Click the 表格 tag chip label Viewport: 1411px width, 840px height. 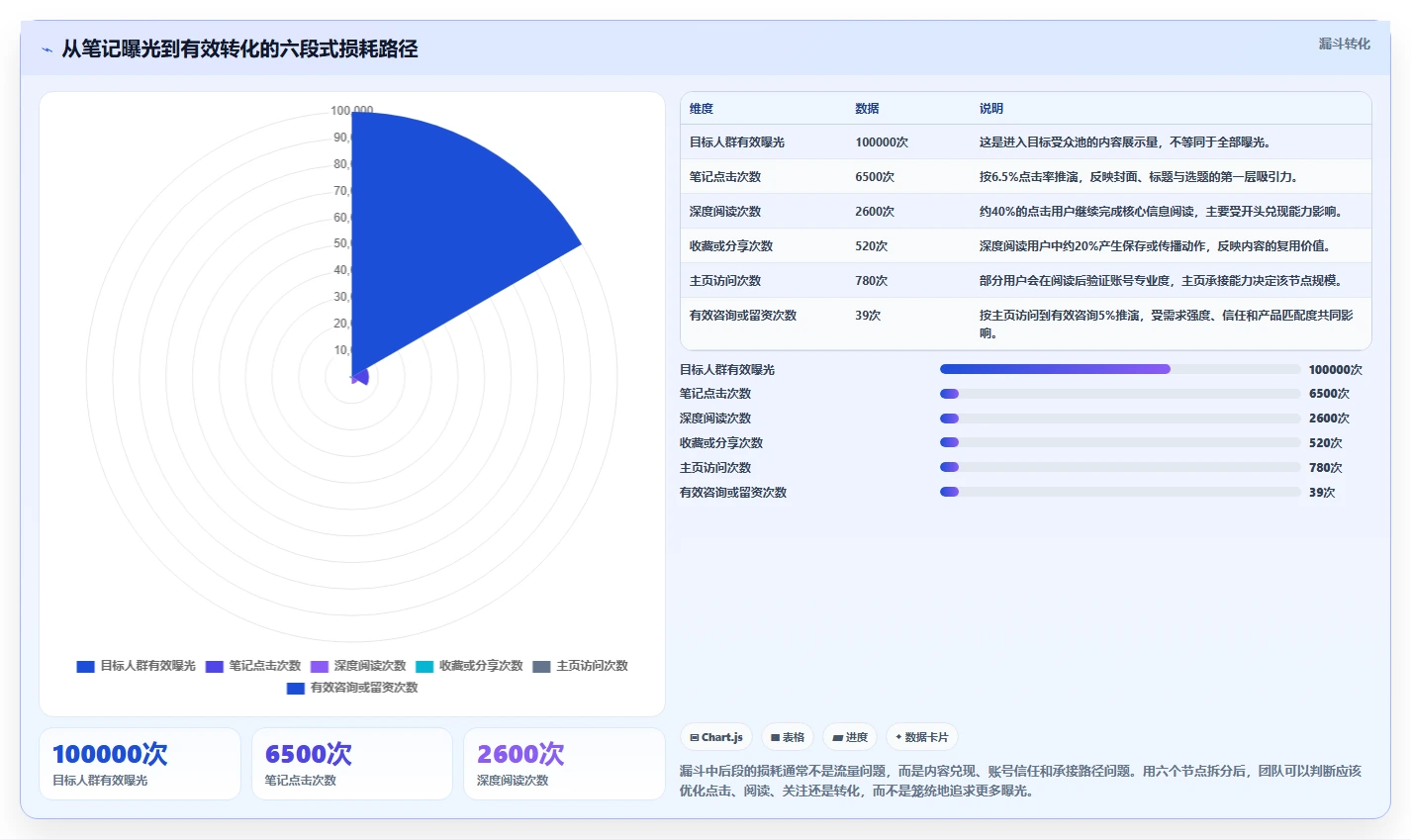(x=794, y=737)
